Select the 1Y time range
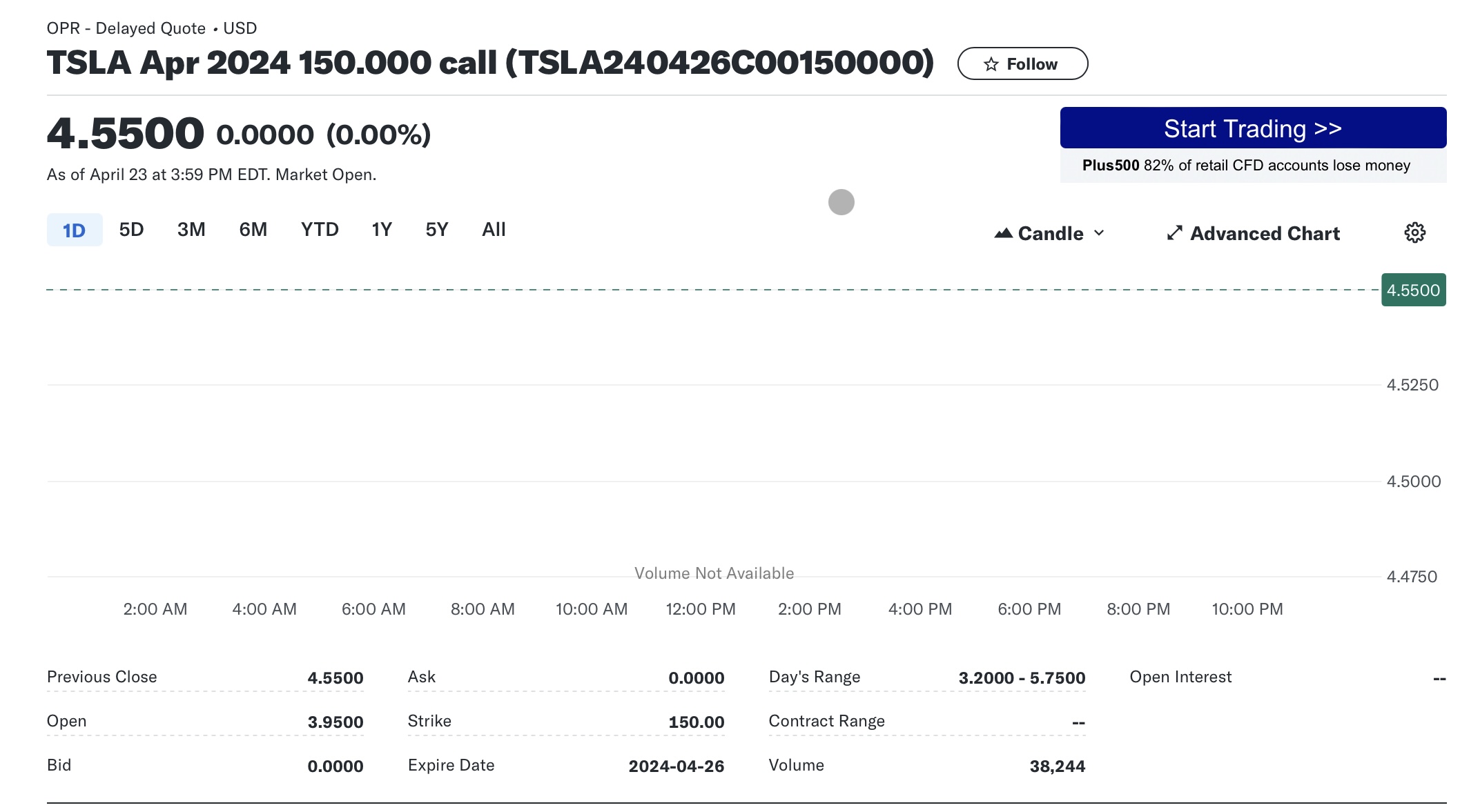1460x812 pixels. [x=382, y=230]
